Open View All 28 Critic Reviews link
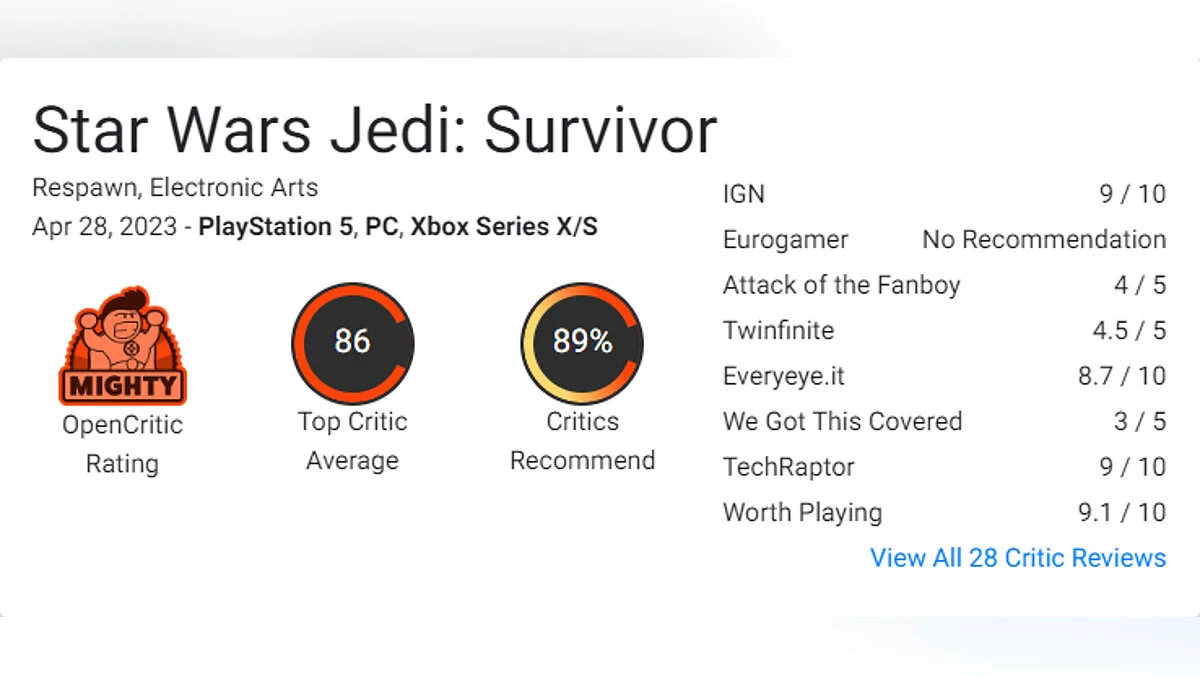 [x=1017, y=558]
